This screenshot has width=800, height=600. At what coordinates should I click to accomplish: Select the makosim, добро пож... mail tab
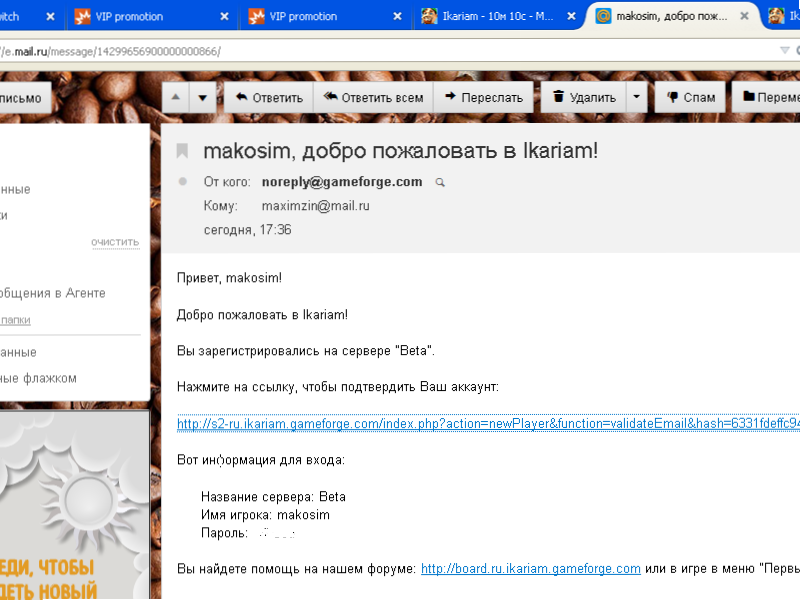click(671, 16)
